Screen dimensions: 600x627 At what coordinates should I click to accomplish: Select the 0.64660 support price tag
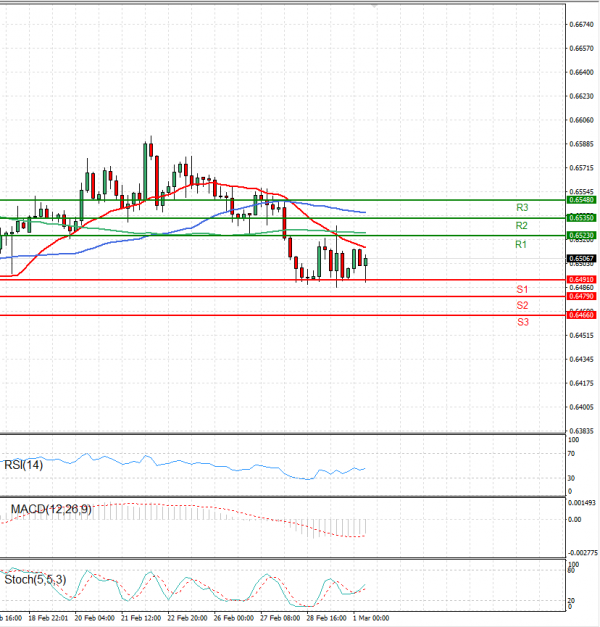point(582,315)
